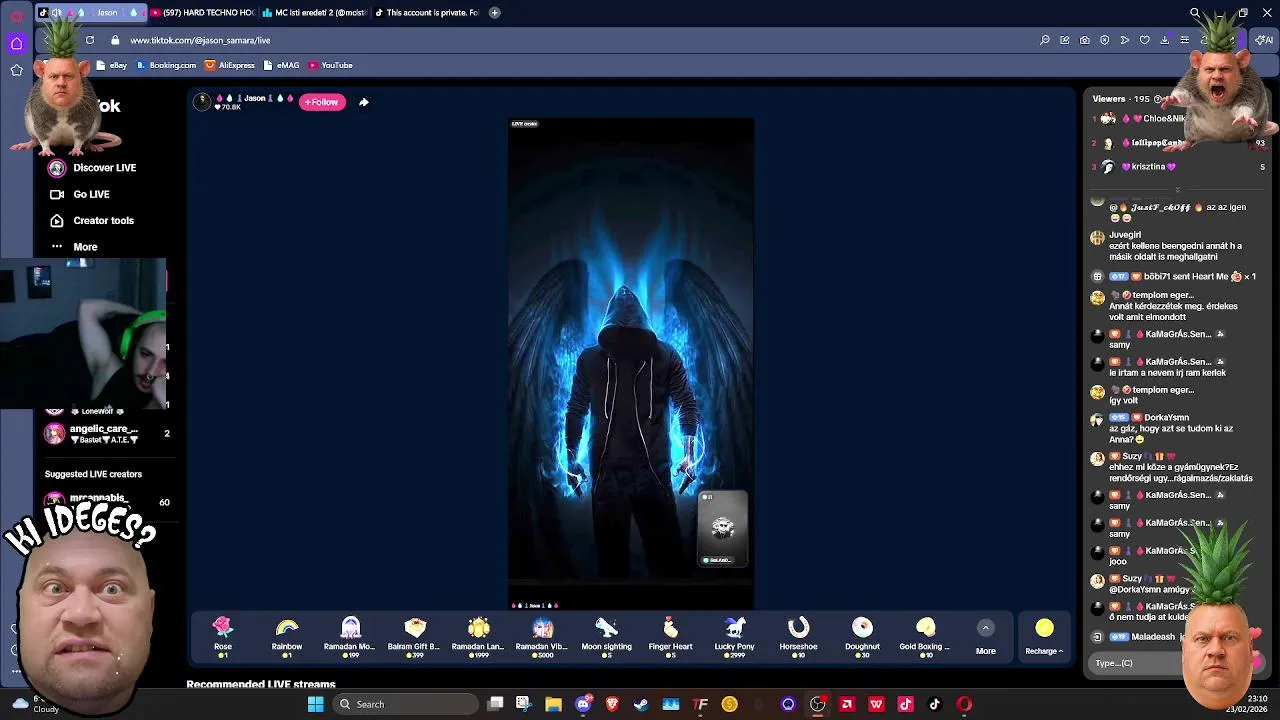Open Creator tools in sidebar
1280x720 pixels.
[x=91, y=220]
